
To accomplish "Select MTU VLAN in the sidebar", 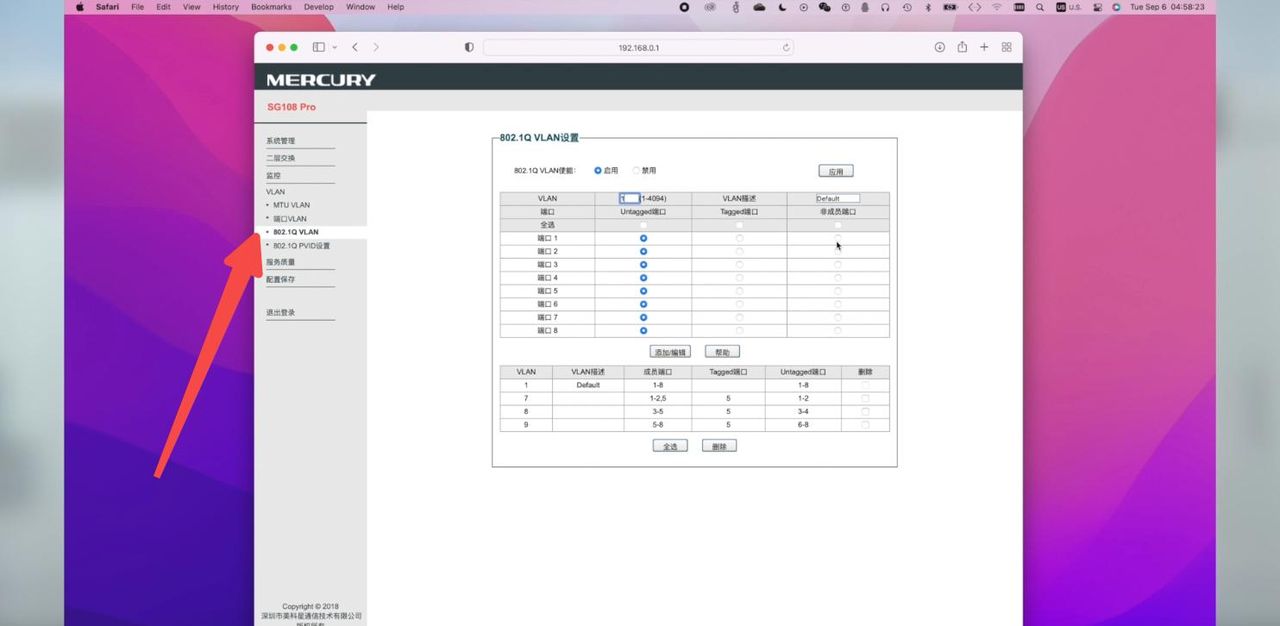I will click(x=292, y=205).
